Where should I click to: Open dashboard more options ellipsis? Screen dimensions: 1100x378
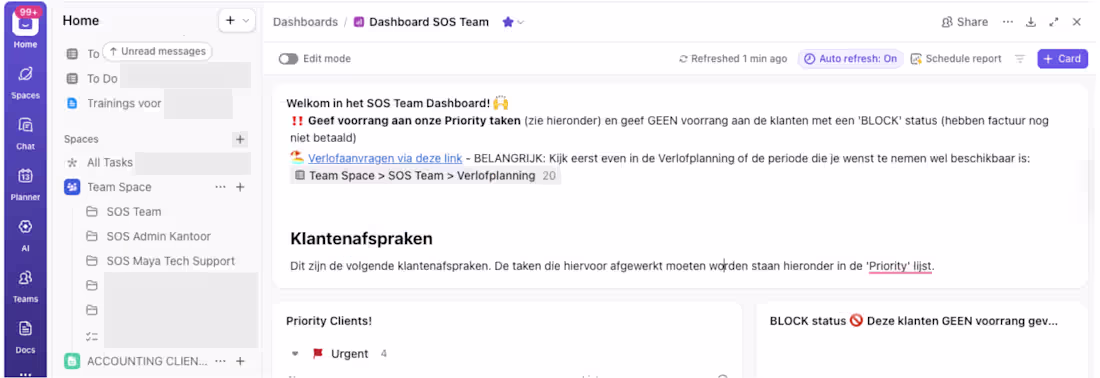click(1008, 22)
